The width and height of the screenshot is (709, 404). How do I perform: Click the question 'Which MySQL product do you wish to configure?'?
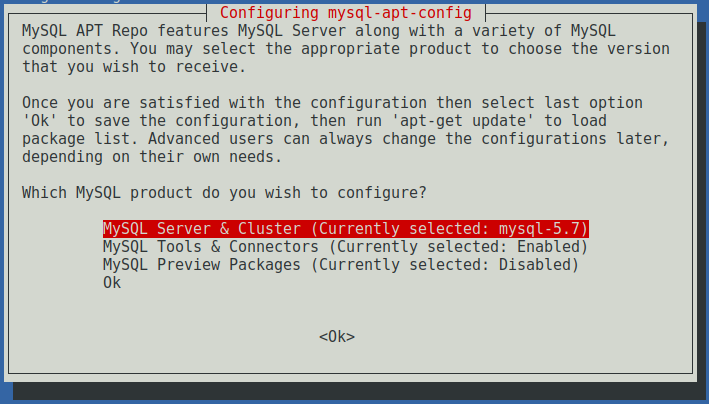223,191
